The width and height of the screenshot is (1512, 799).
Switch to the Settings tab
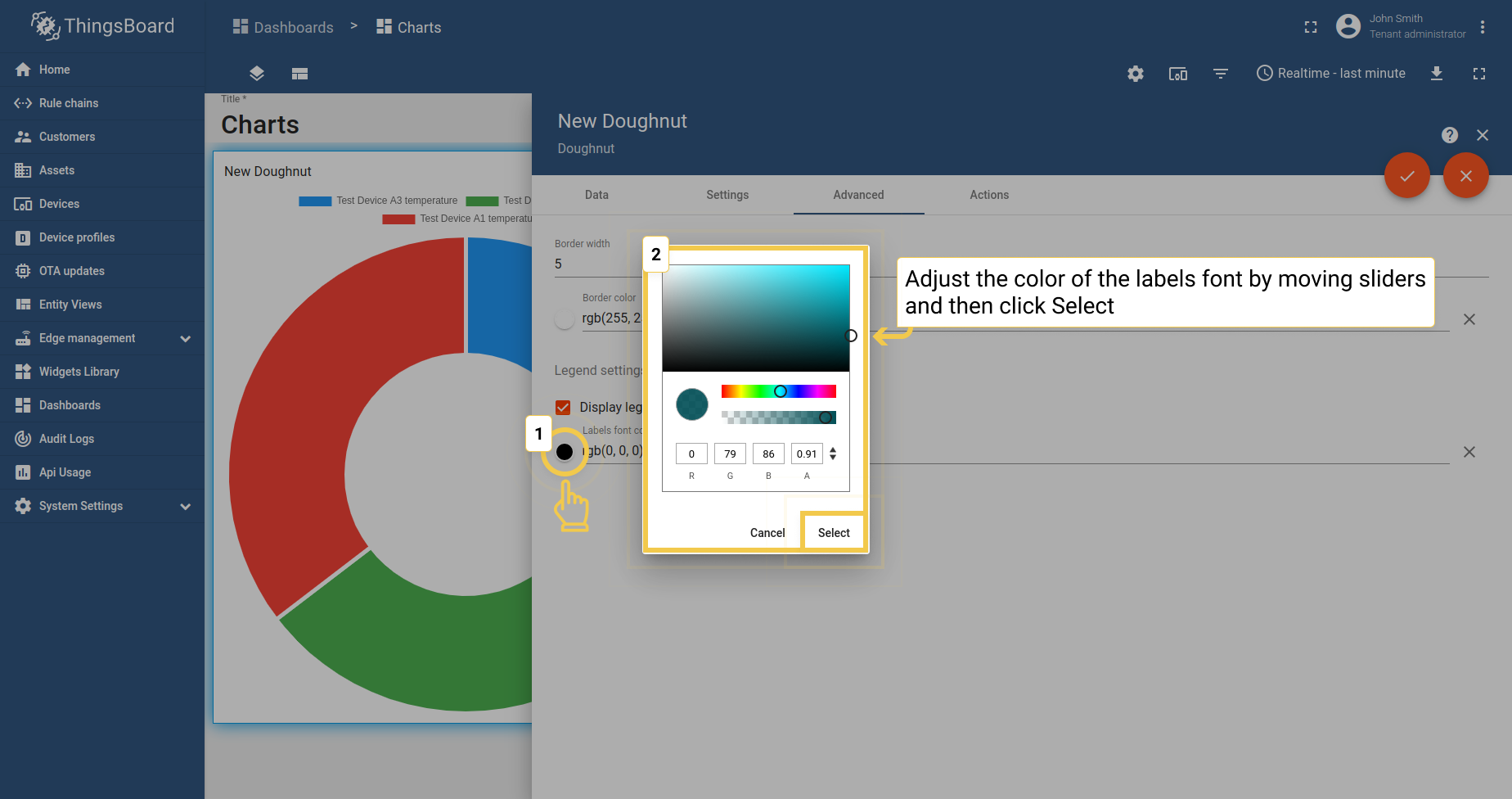(727, 195)
